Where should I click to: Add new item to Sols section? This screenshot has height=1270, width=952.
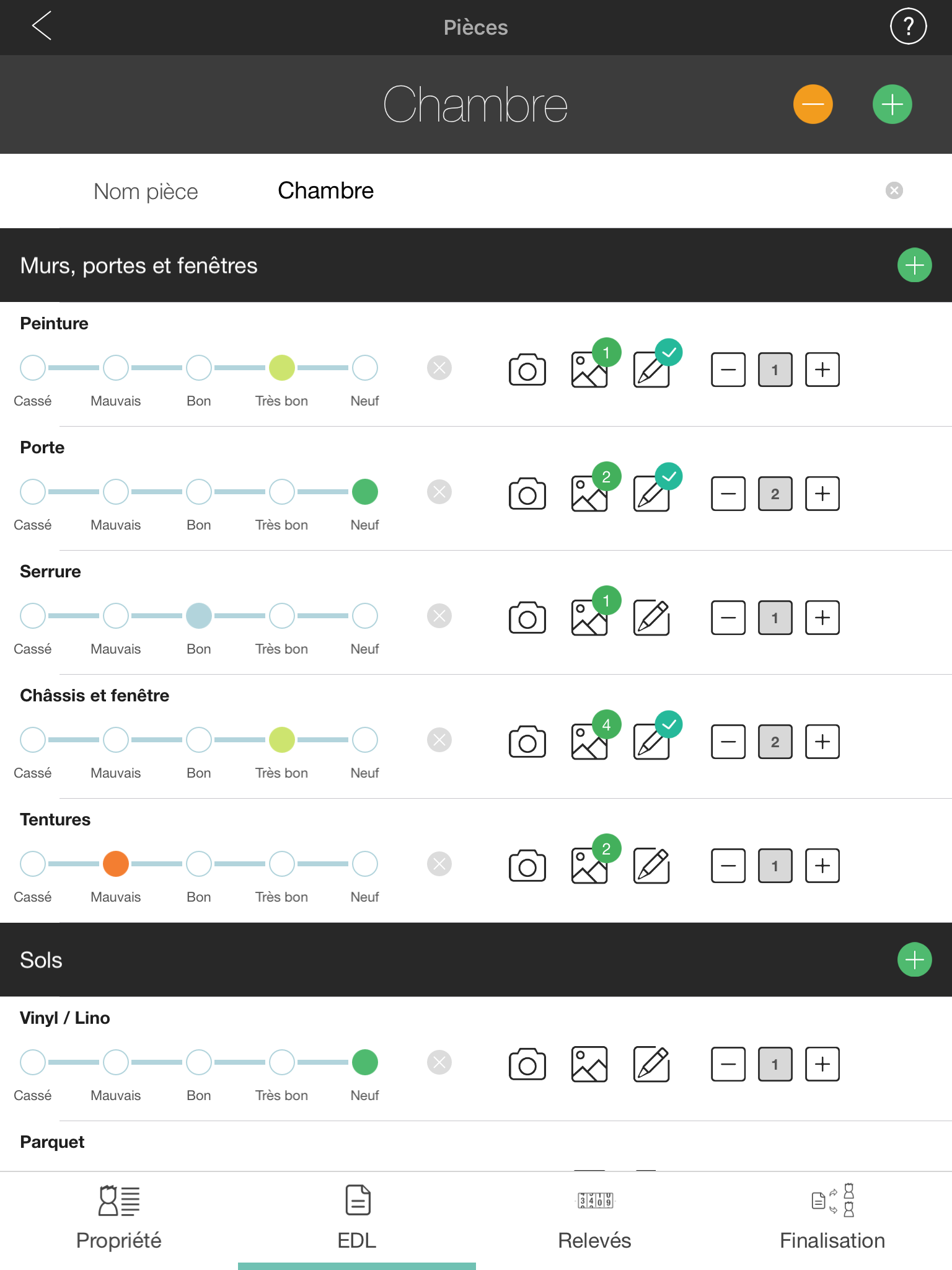(x=914, y=960)
